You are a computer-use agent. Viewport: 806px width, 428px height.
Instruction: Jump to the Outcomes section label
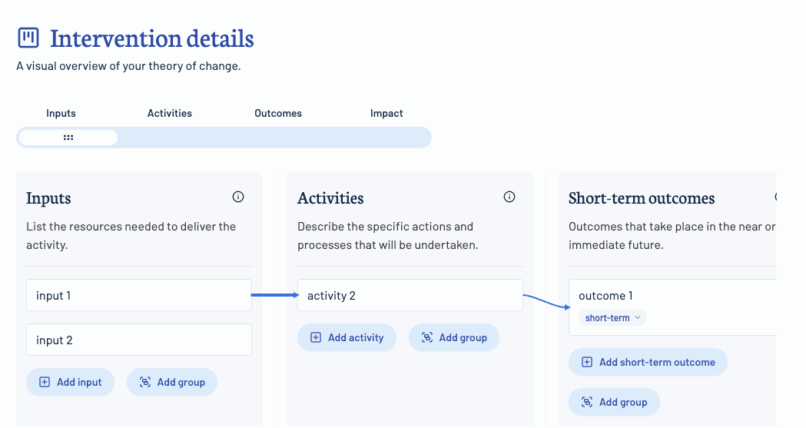point(278,113)
